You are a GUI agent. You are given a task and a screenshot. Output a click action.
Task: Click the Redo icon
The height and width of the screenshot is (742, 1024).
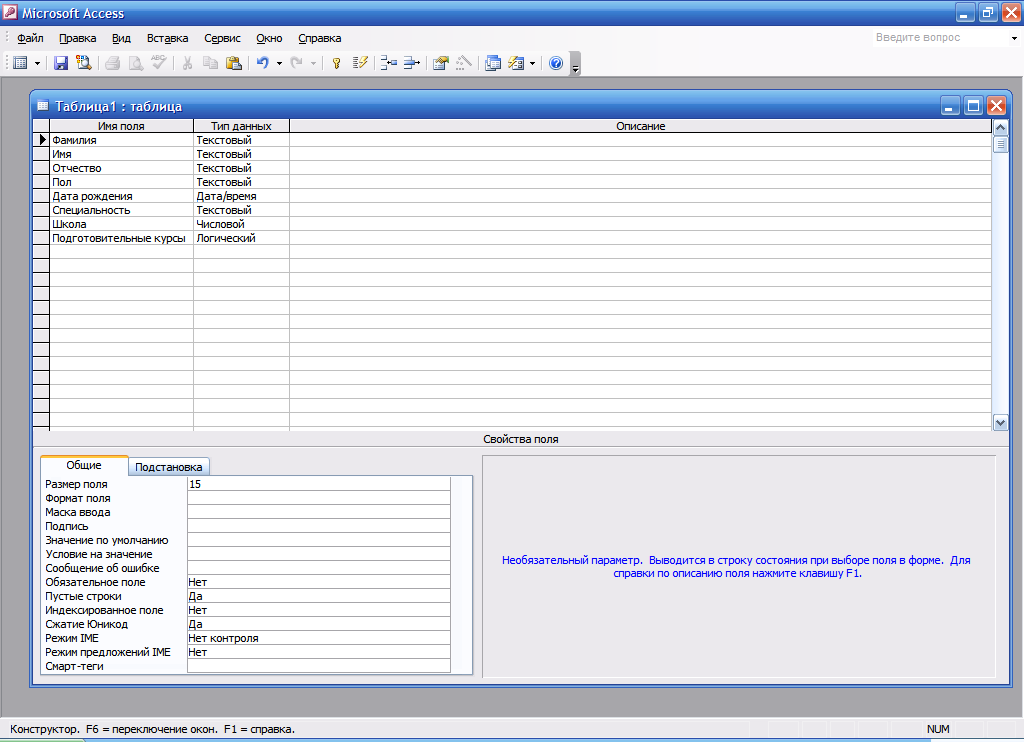coord(296,63)
